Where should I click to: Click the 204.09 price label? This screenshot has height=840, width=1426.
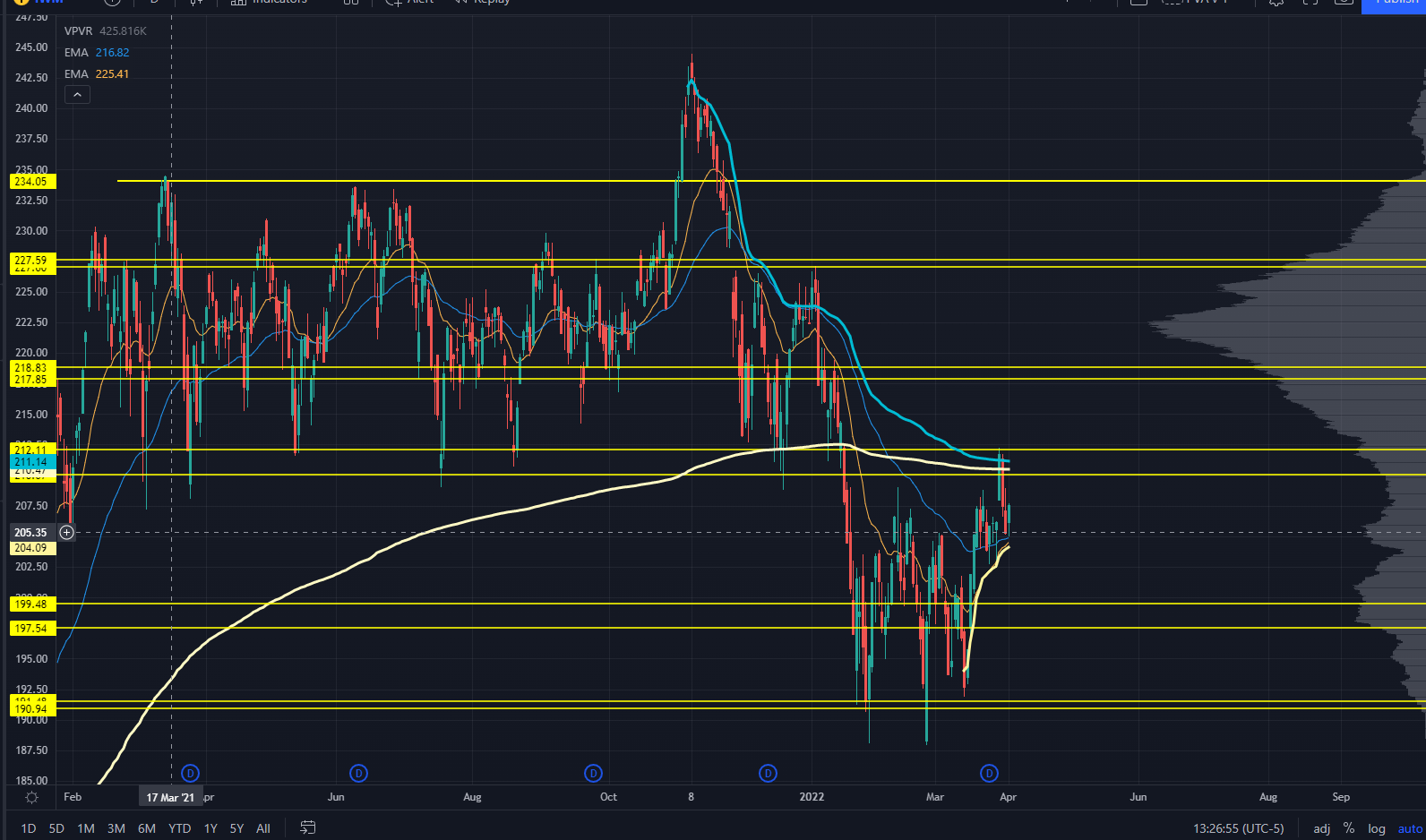(x=33, y=547)
